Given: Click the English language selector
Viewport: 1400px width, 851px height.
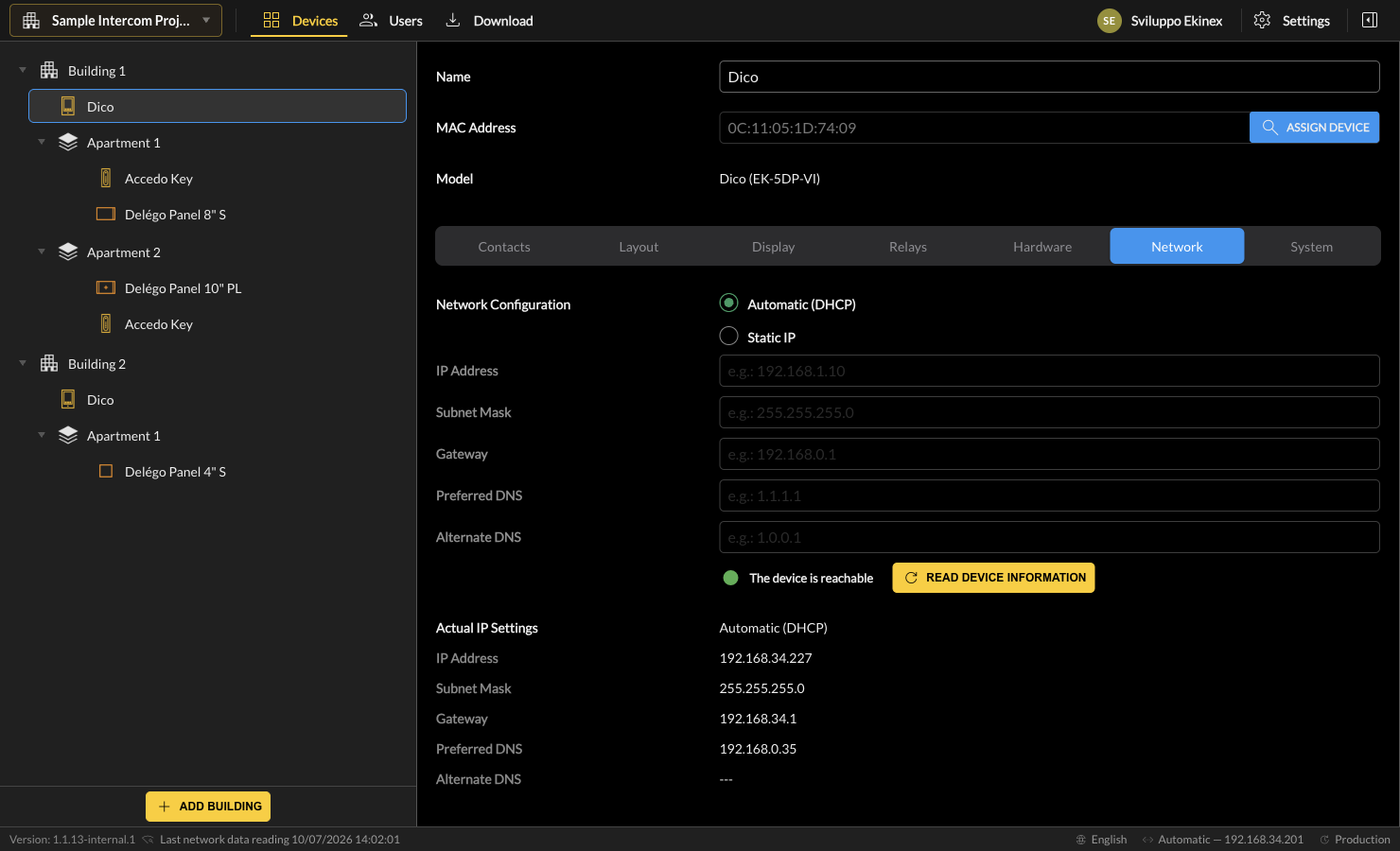Looking at the screenshot, I should click(1101, 840).
